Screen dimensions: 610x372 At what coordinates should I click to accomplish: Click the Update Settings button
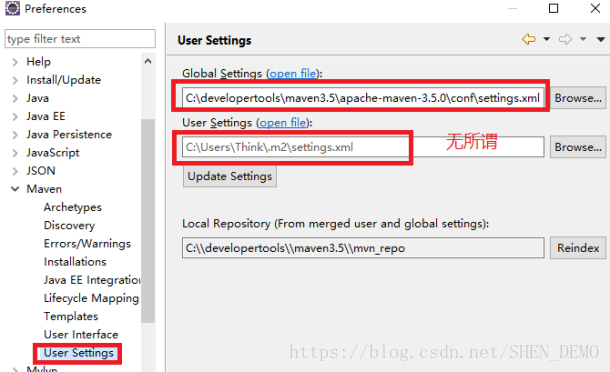pos(230,176)
